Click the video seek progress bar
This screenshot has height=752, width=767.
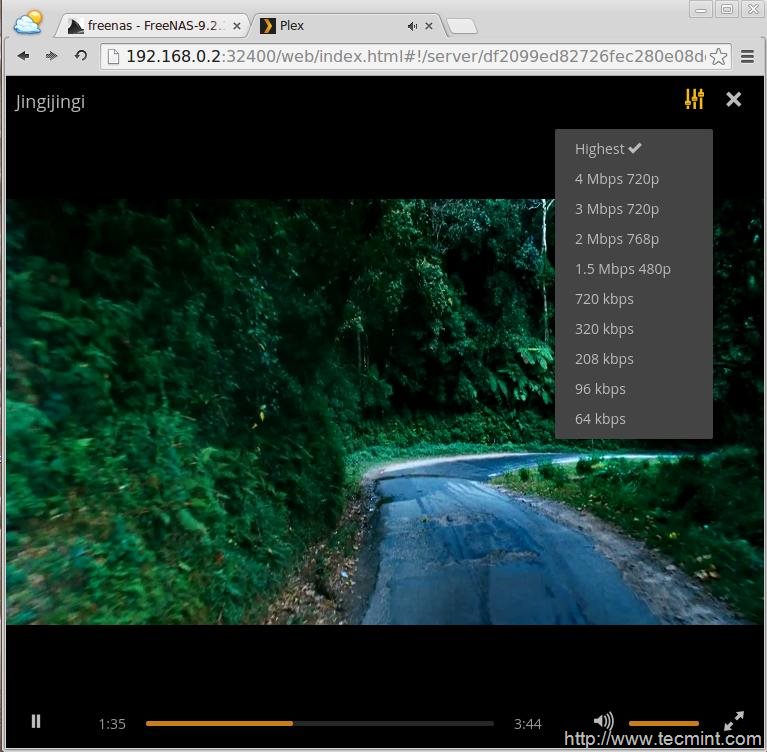[x=319, y=723]
